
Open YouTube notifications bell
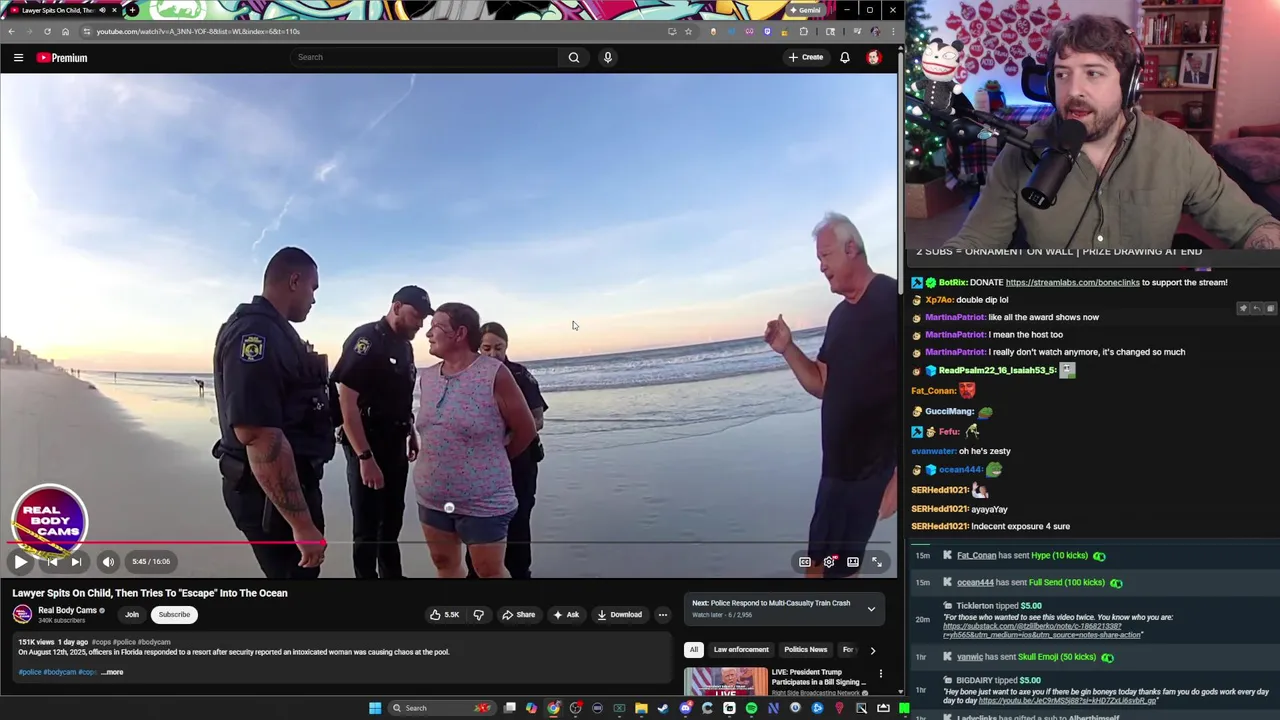coord(845,57)
